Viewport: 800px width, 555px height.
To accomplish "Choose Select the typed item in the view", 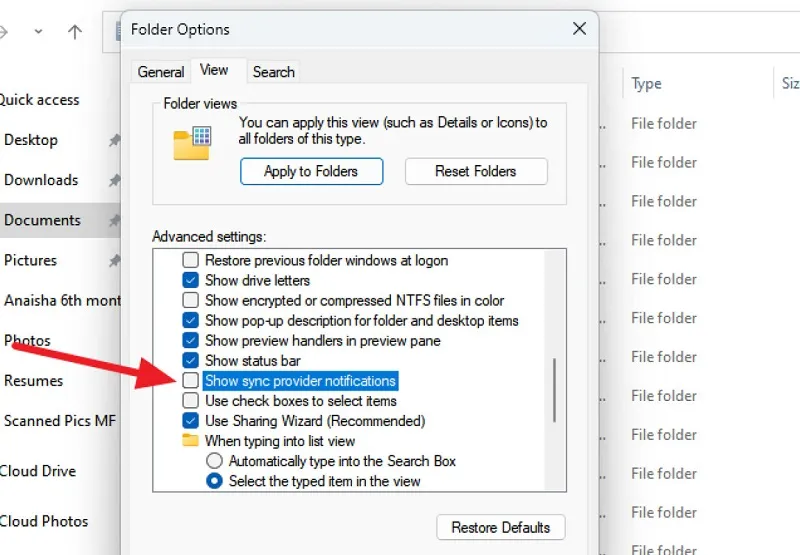I will [x=214, y=481].
